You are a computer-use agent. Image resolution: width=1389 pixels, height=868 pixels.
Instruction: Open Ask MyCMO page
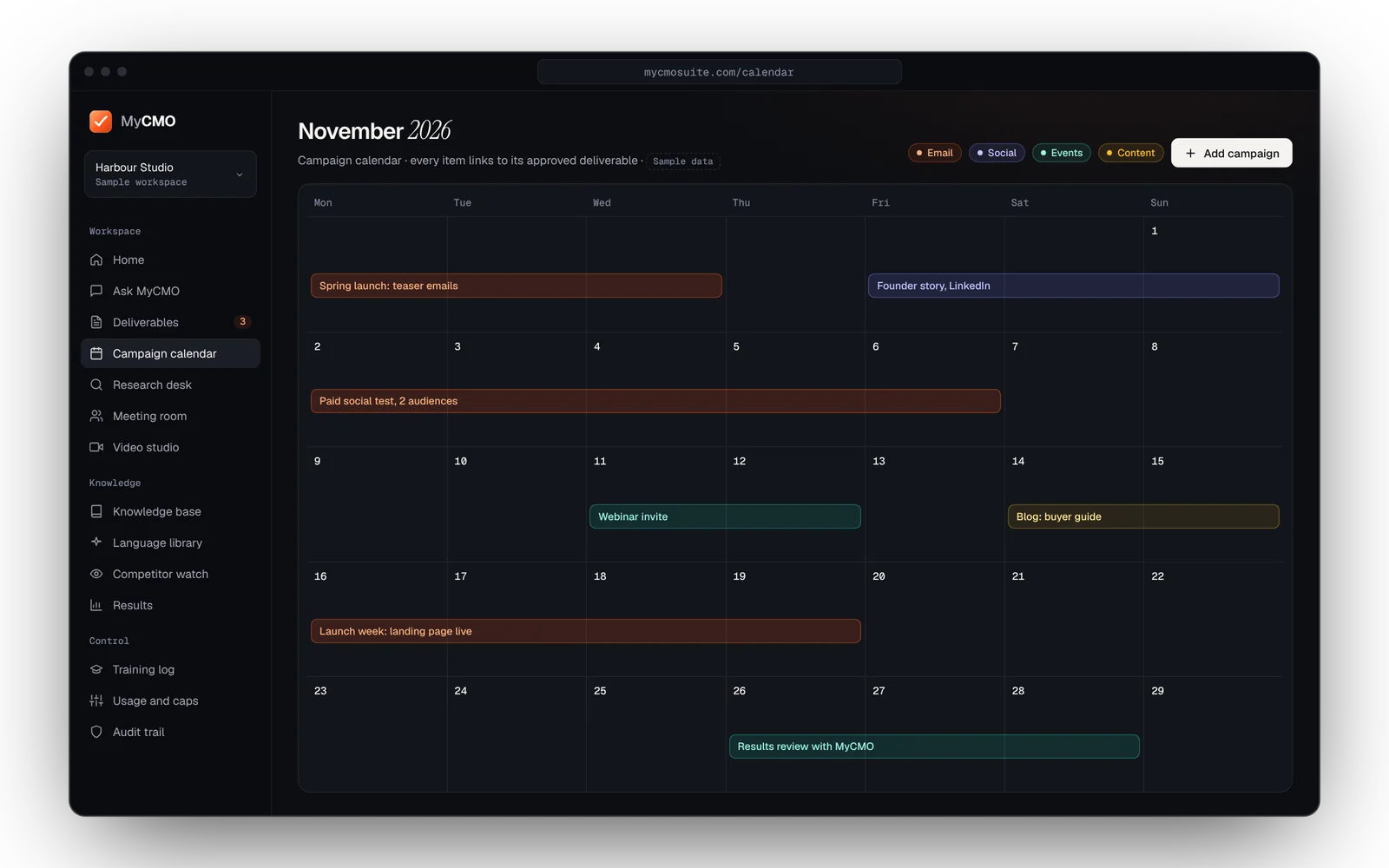(170, 291)
